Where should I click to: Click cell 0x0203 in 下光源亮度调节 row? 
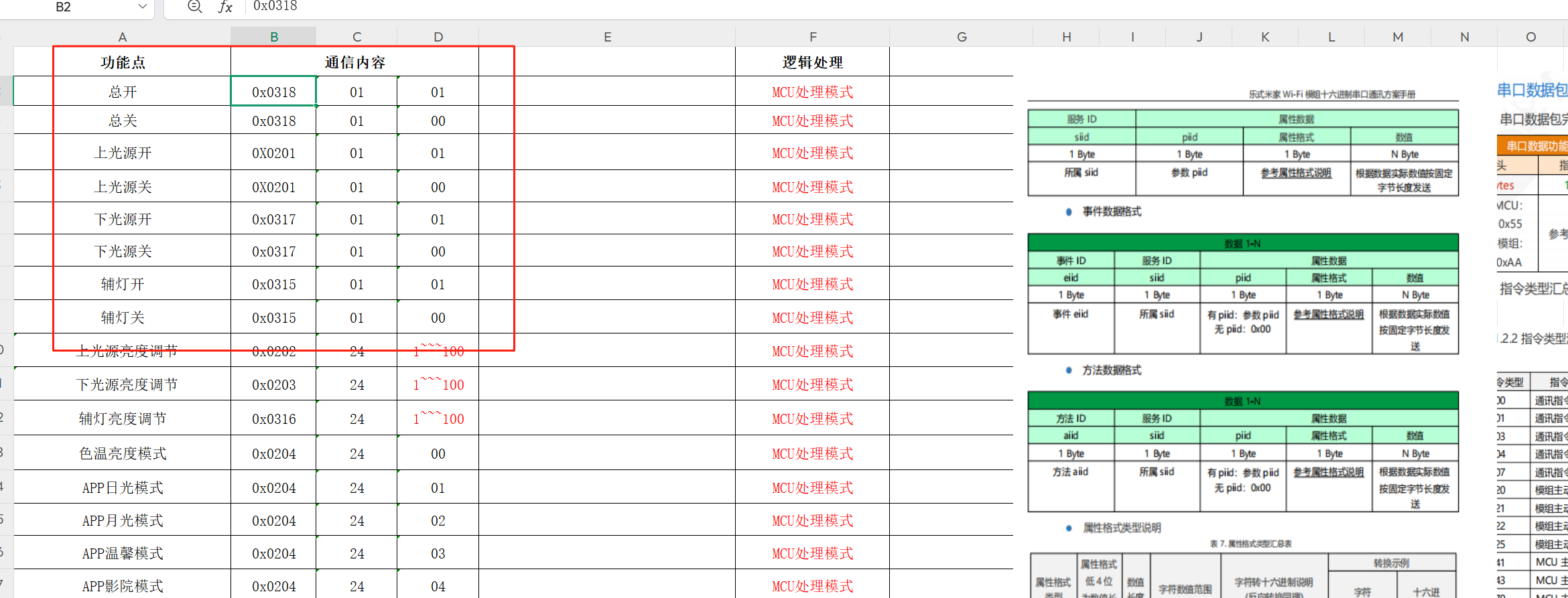pos(273,384)
